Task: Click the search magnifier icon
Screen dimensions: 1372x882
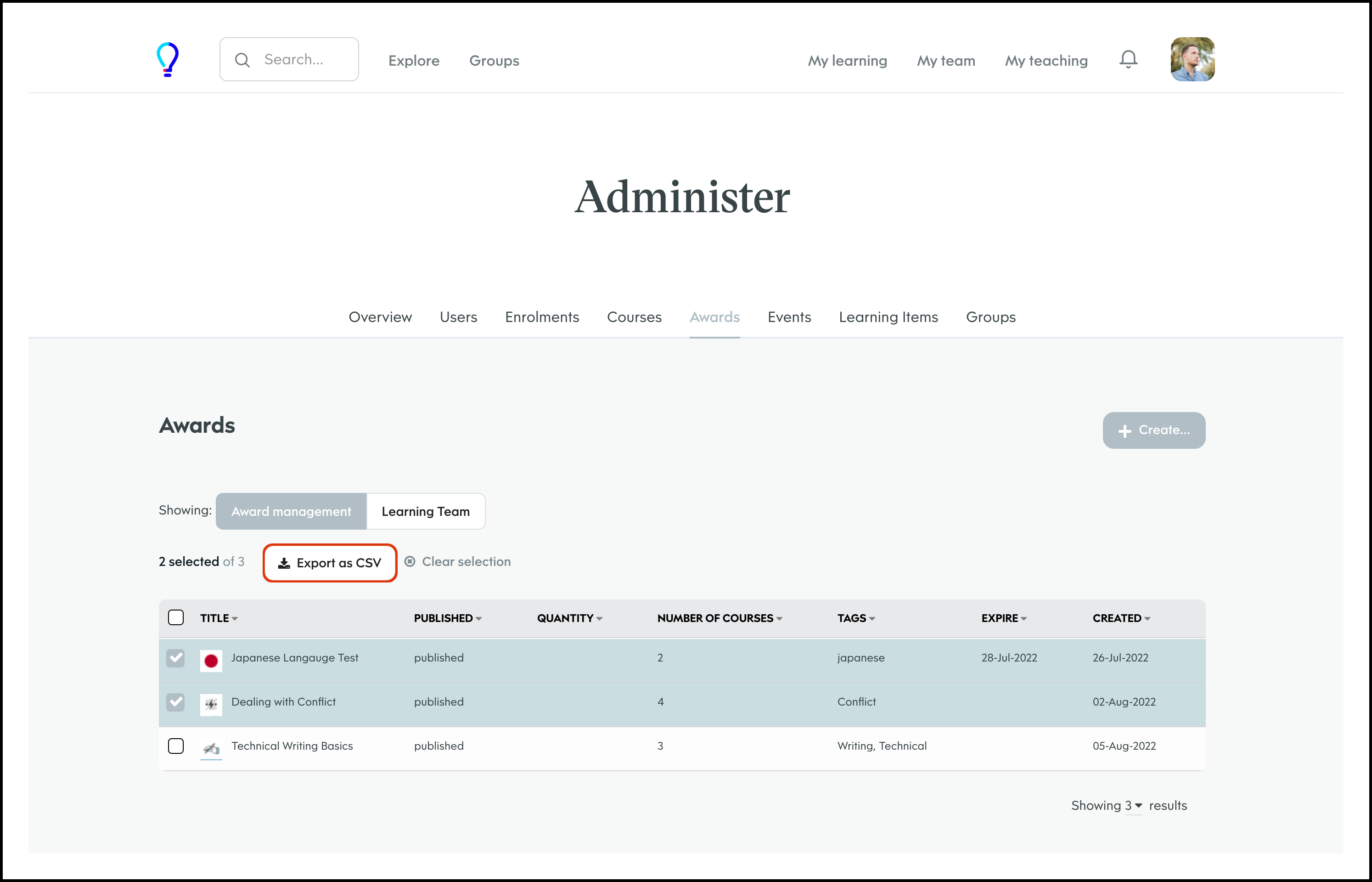Action: (x=242, y=60)
